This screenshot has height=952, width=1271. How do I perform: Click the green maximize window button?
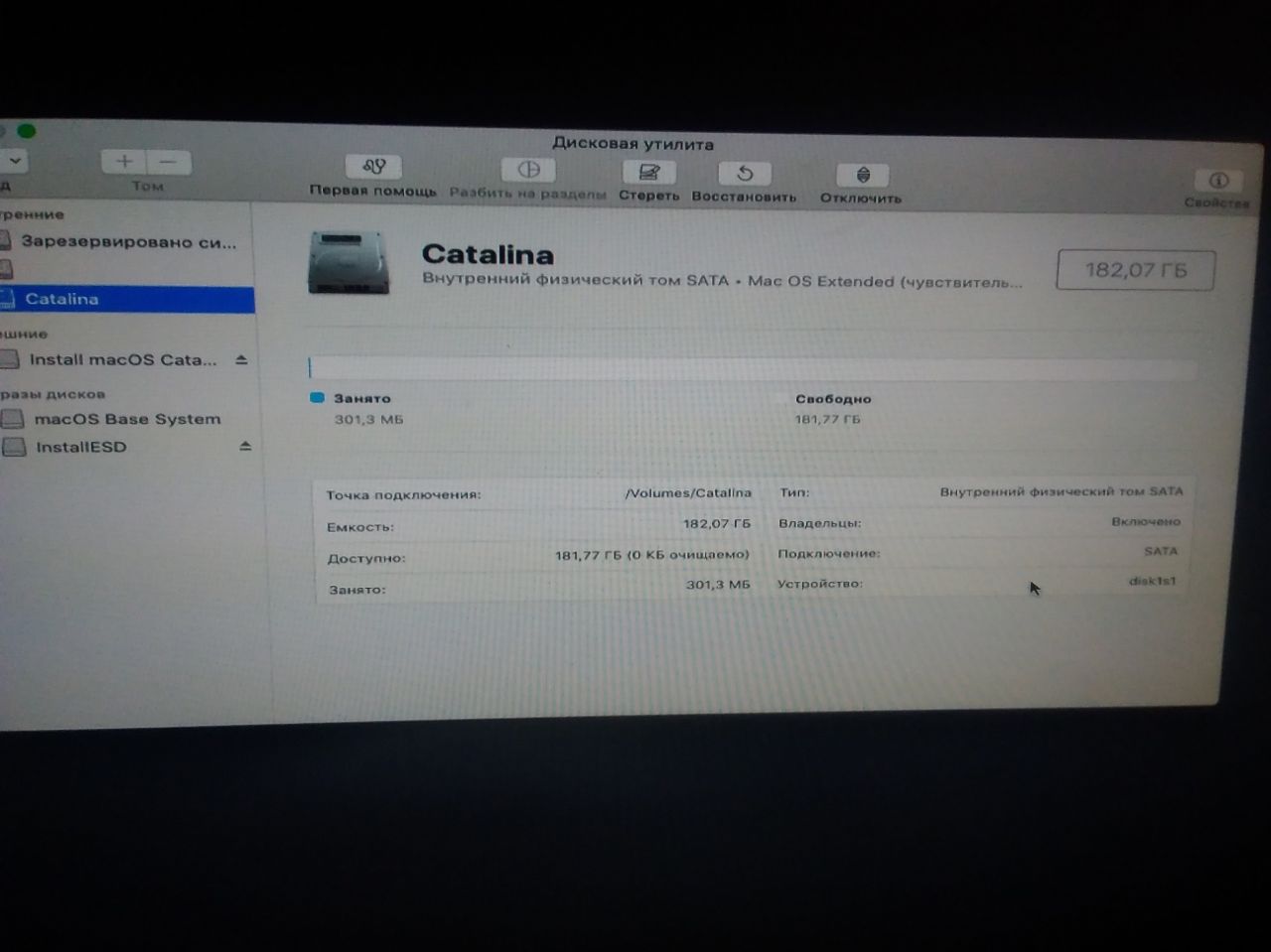click(27, 131)
